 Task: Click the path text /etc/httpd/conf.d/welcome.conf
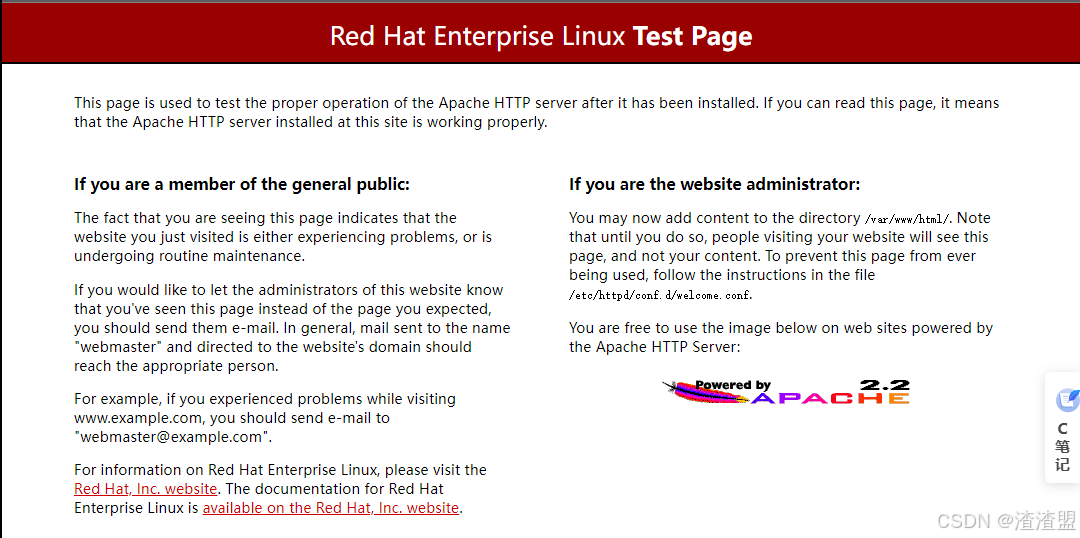[x=661, y=296]
